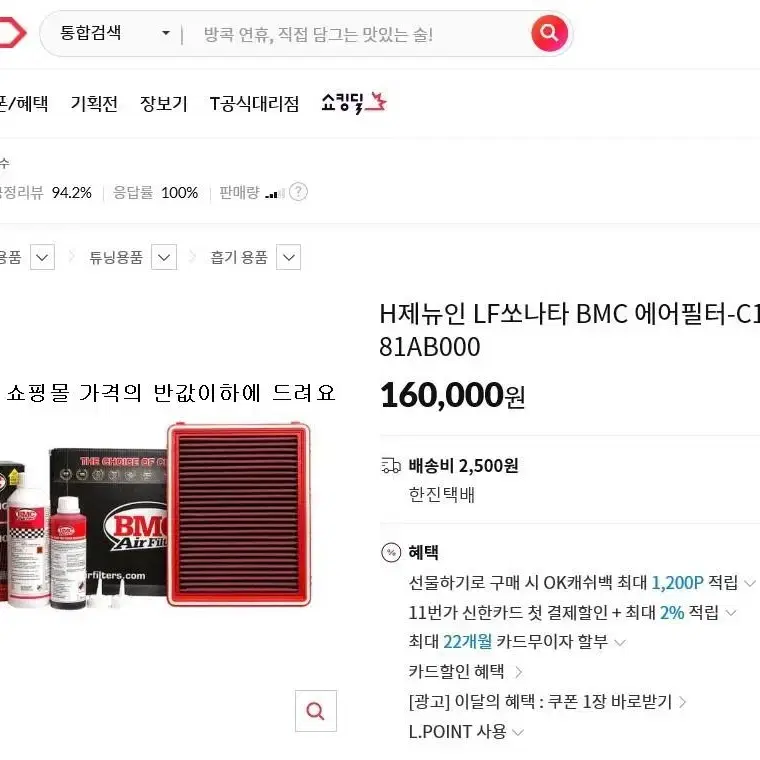The image size is (760, 760).
Task: Click into the search input field
Action: point(356,34)
